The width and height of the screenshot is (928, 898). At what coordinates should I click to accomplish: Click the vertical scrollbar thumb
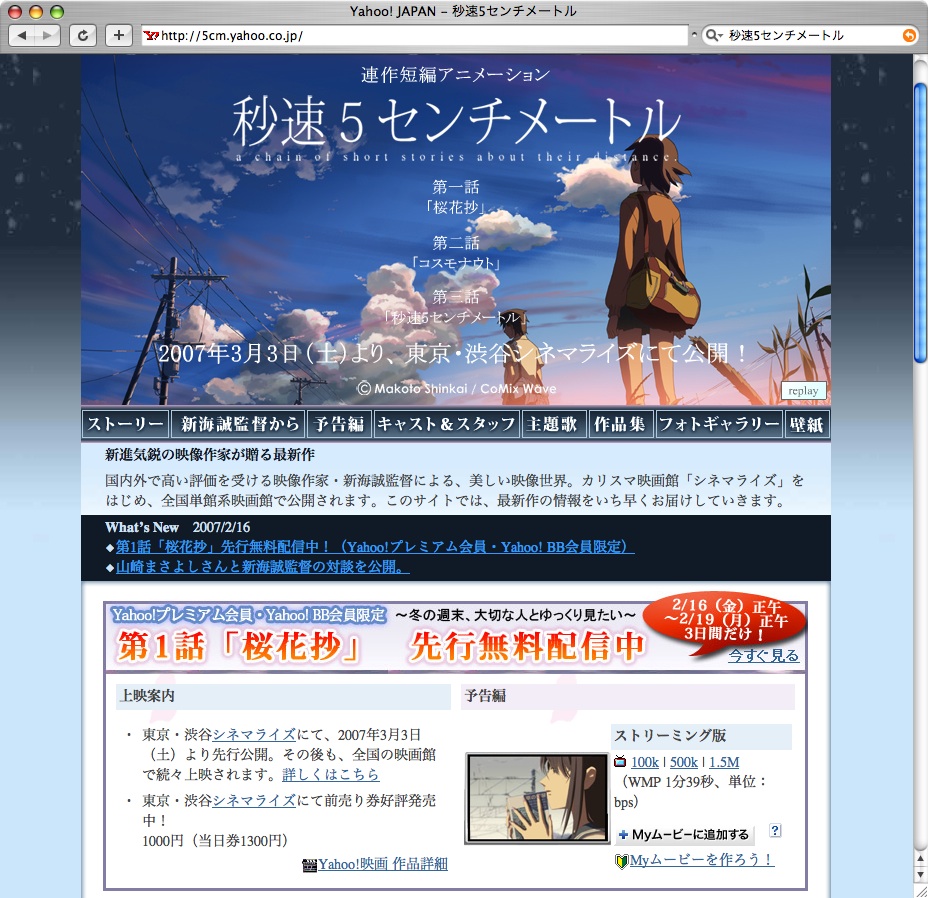pyautogui.click(x=920, y=223)
